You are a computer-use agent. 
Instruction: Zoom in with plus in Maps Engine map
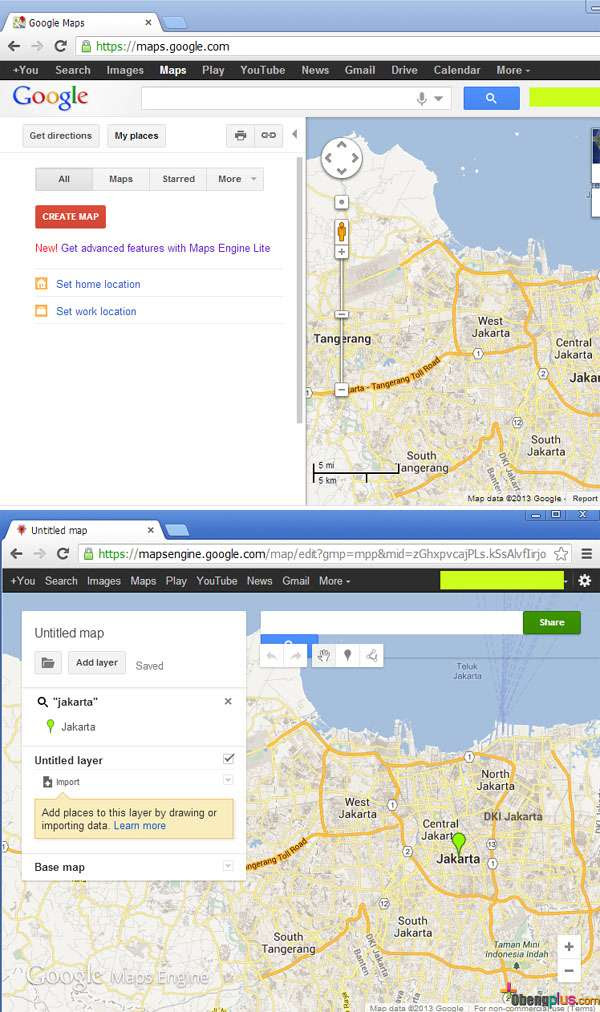pos(569,947)
